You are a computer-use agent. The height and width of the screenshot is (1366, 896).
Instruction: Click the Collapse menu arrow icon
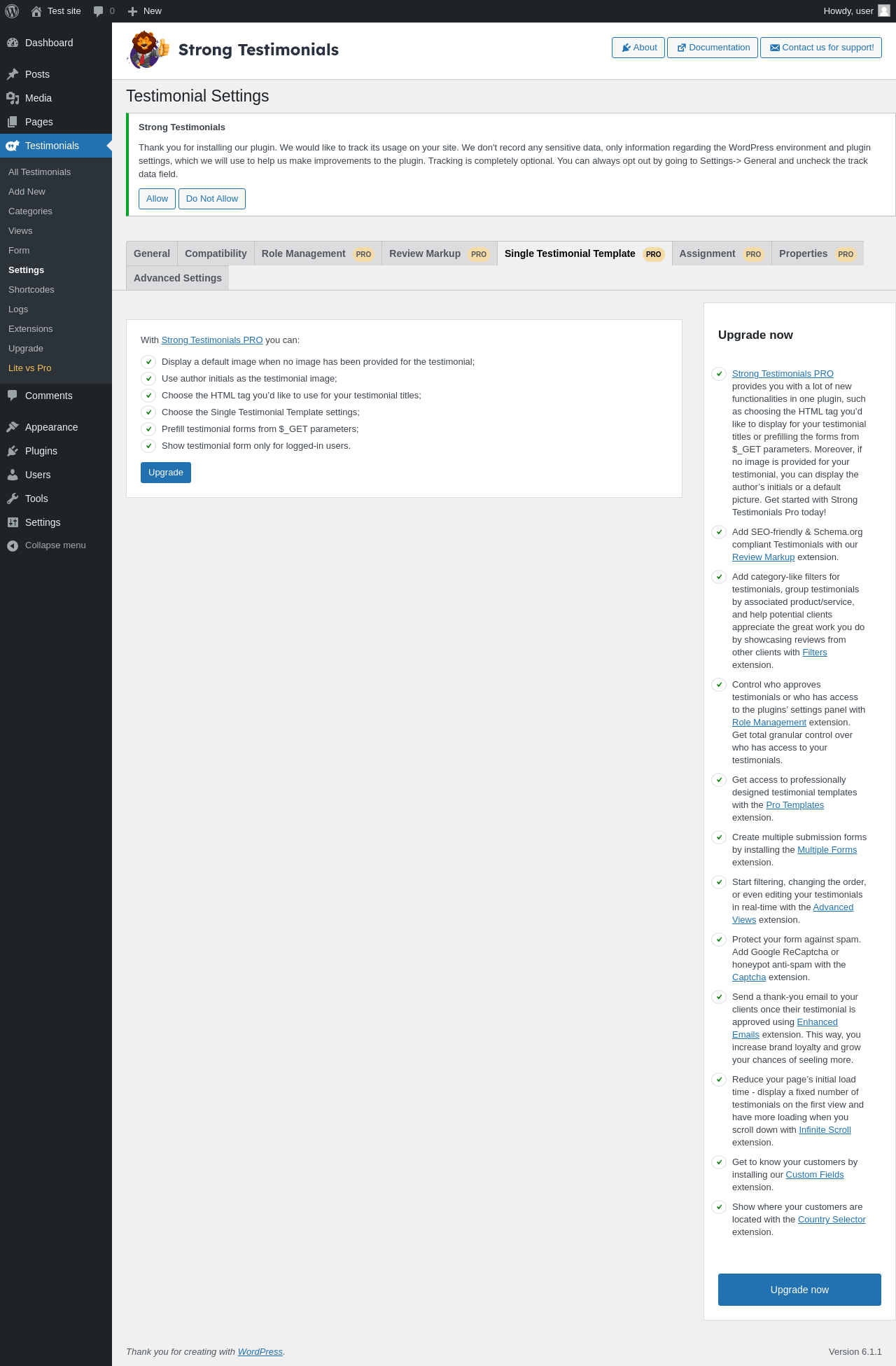click(x=13, y=545)
